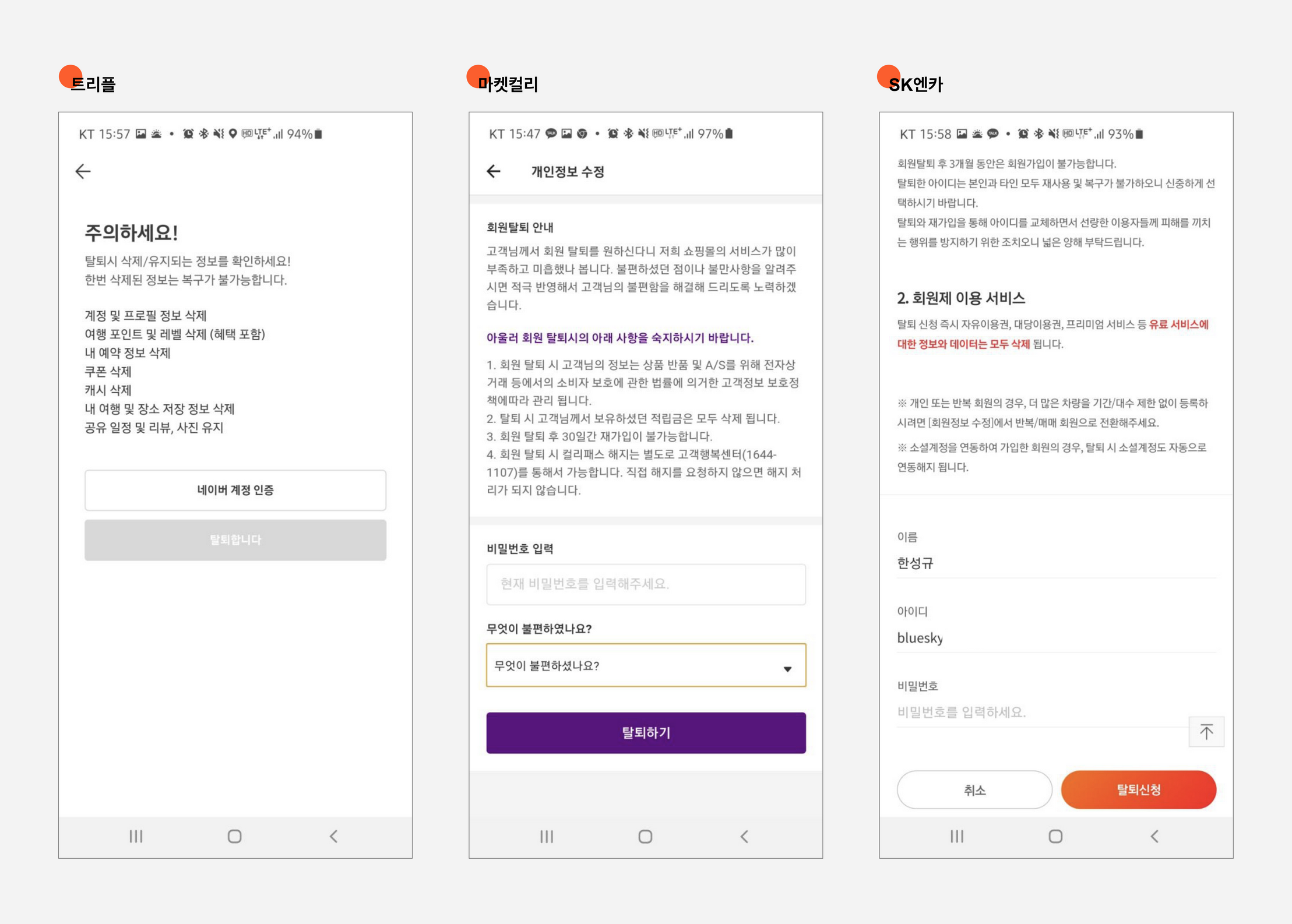Click 이름 field showing 한성규
Viewport: 1292px width, 924px height.
(1056, 563)
